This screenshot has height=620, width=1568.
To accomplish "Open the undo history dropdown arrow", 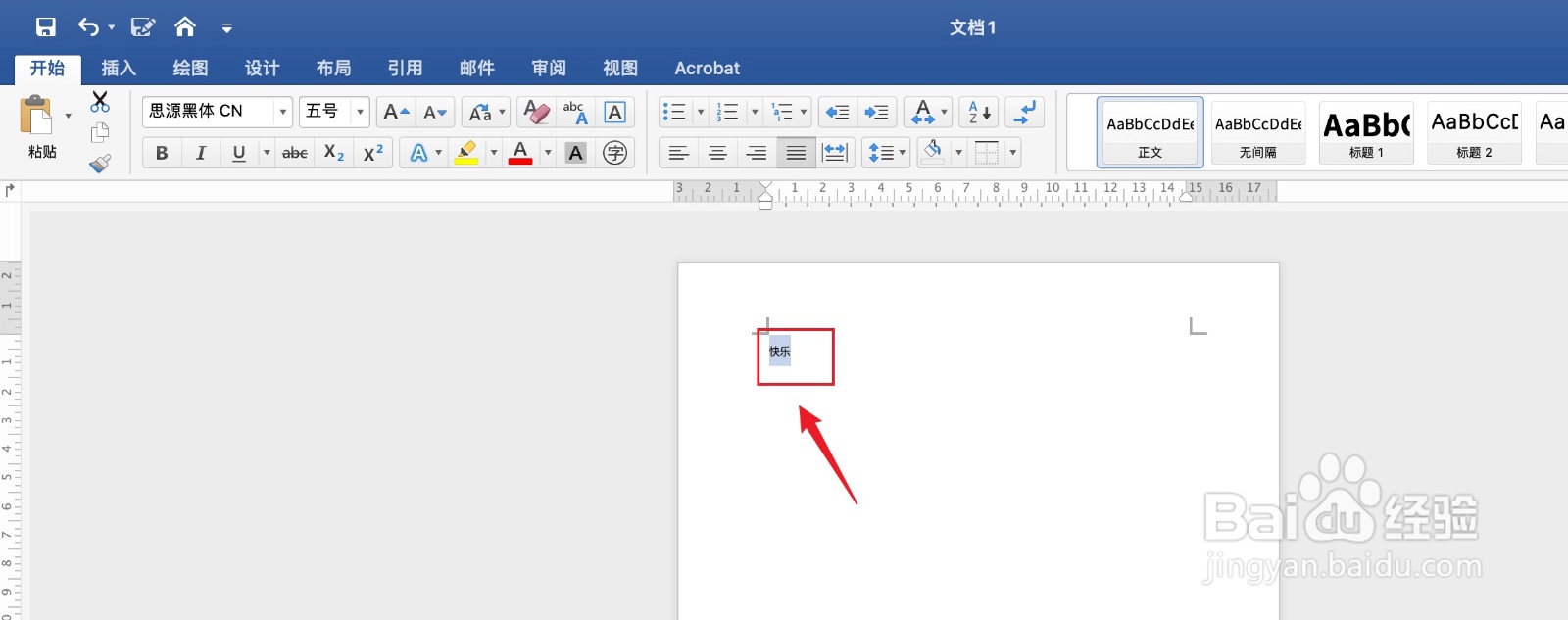I will click(x=112, y=28).
